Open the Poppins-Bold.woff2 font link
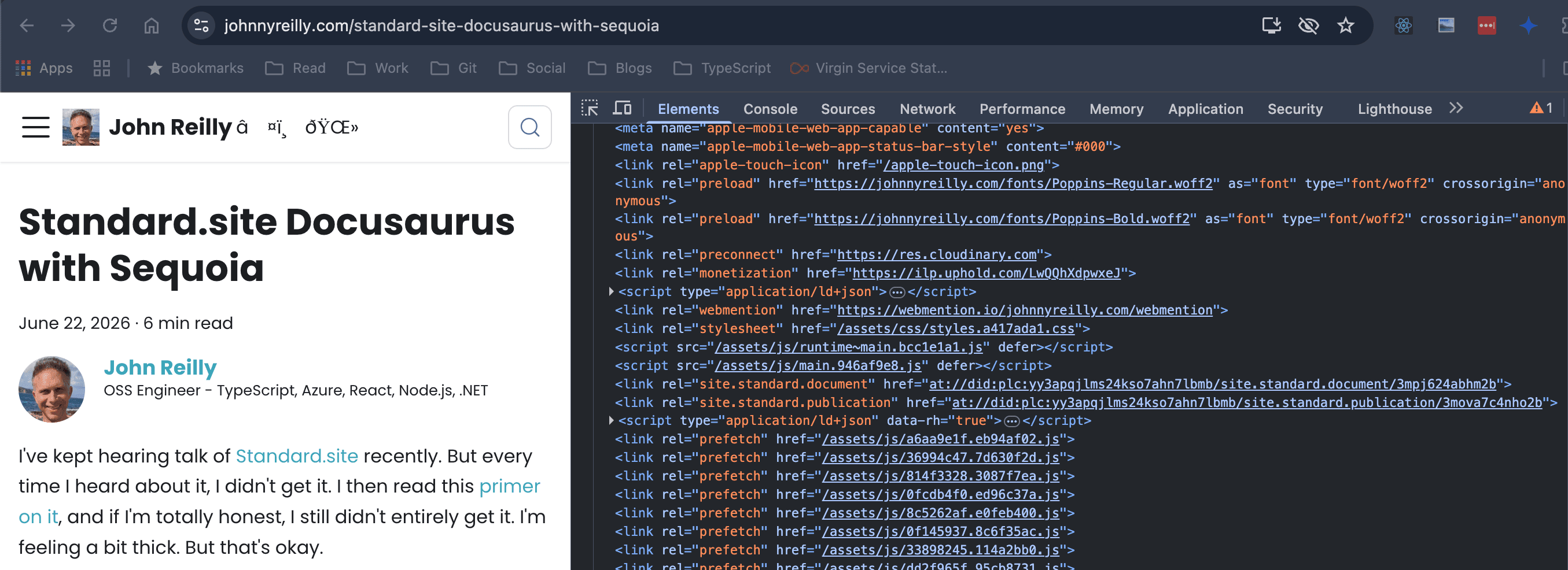 [x=1002, y=219]
